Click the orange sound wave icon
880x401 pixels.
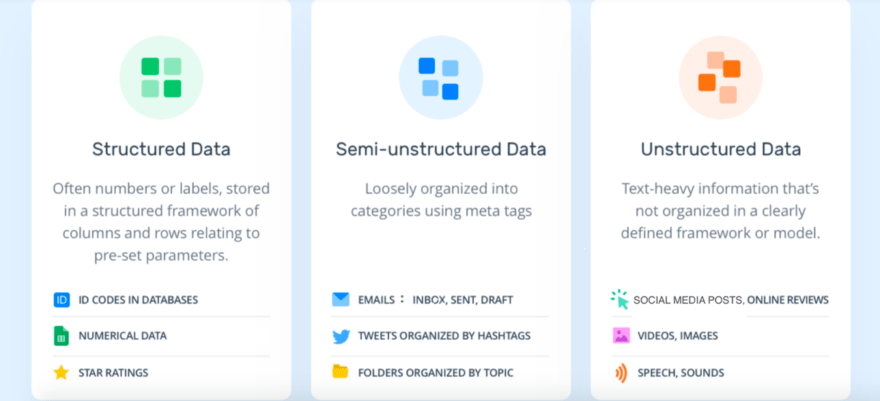(x=621, y=373)
